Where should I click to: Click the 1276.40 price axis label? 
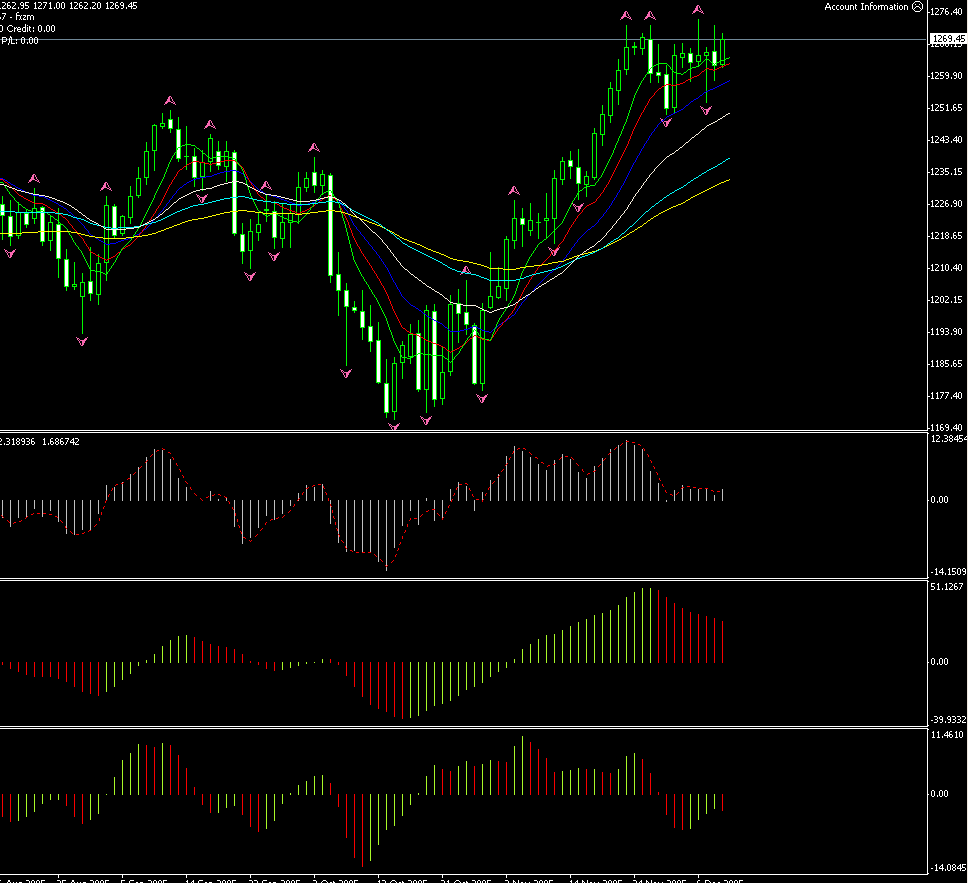948,12
